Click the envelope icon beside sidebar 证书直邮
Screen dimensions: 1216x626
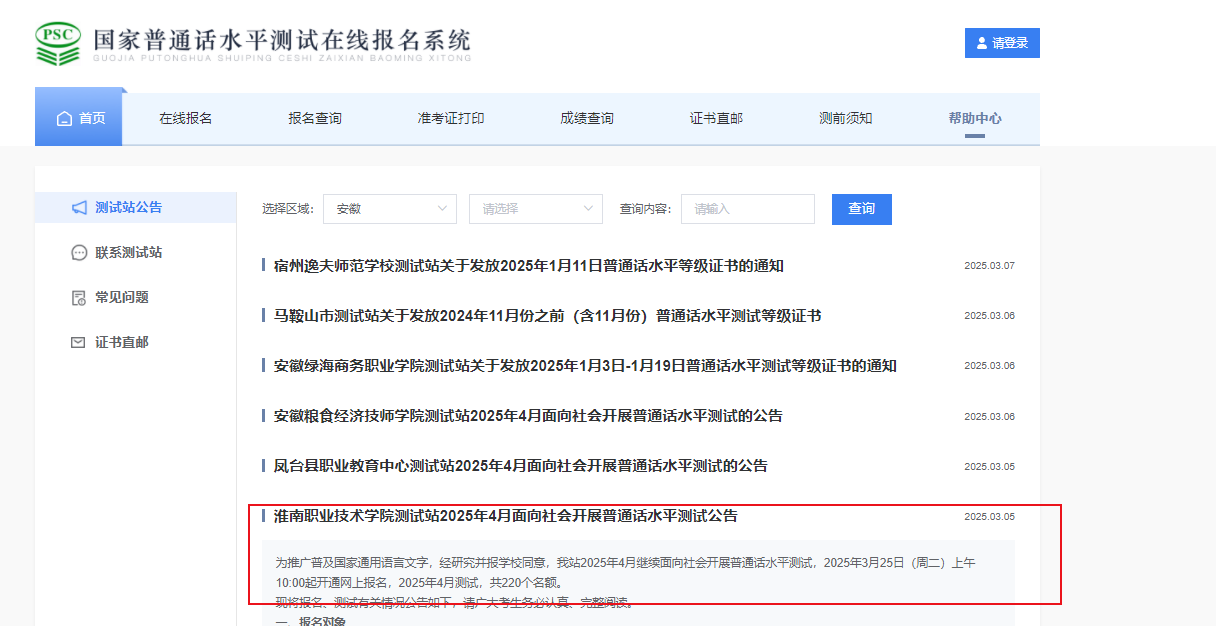tap(79, 342)
